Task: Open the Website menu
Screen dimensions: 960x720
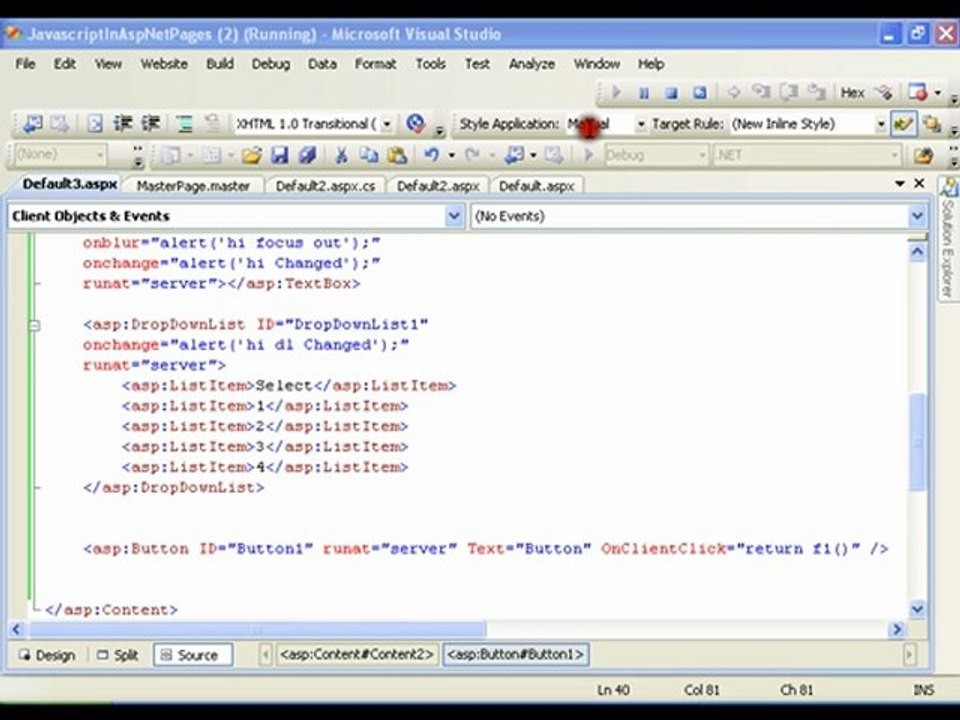Action: click(x=164, y=64)
